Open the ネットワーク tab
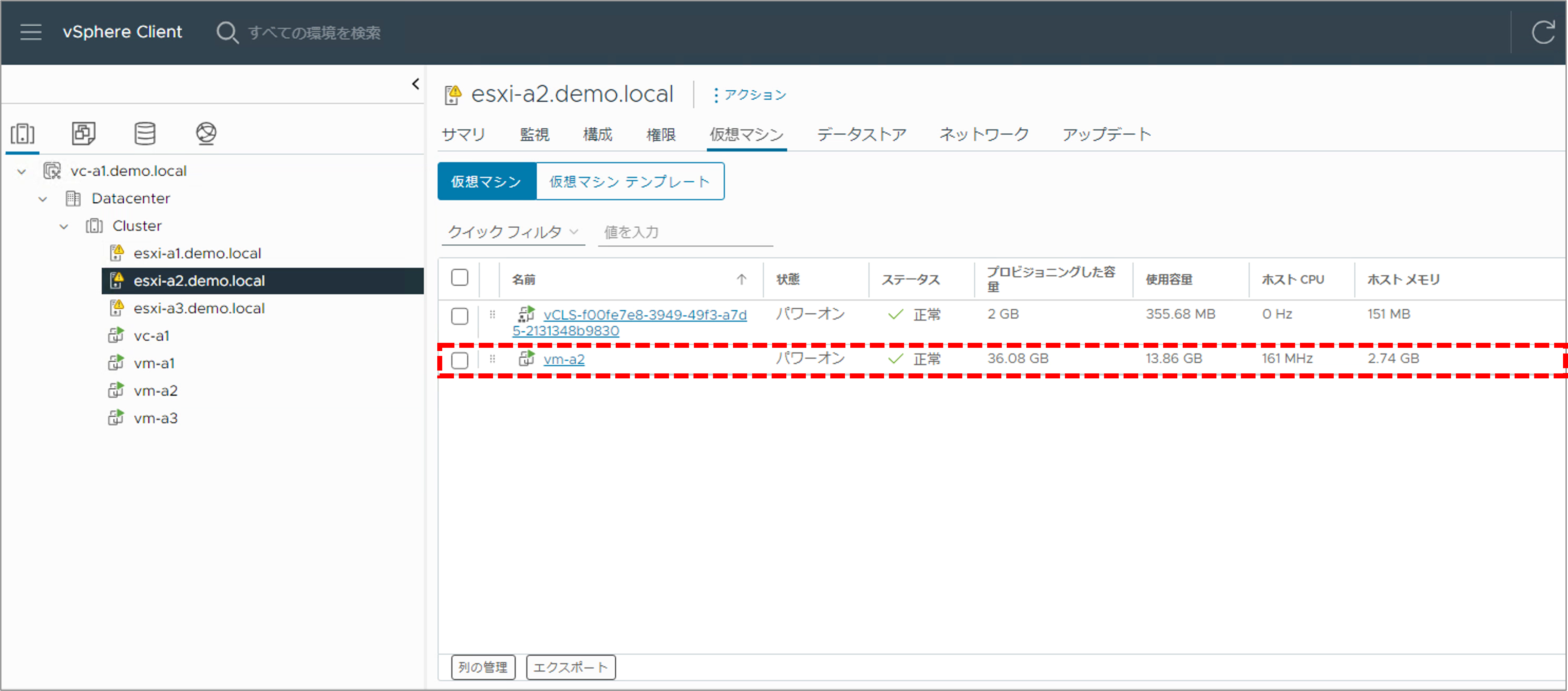Image resolution: width=1568 pixels, height=691 pixels. coord(984,134)
